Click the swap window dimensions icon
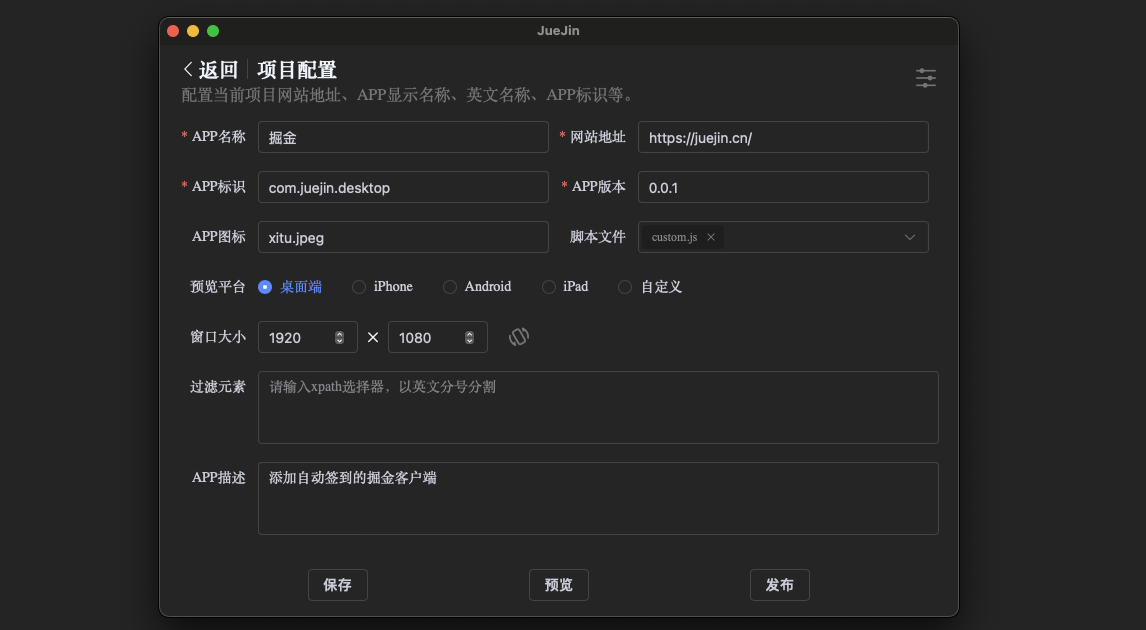1146x630 pixels. 519,336
